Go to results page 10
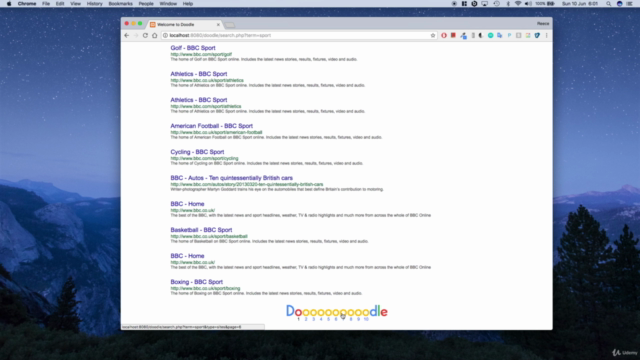Screen dimensions: 640x360 (x=366, y=319)
